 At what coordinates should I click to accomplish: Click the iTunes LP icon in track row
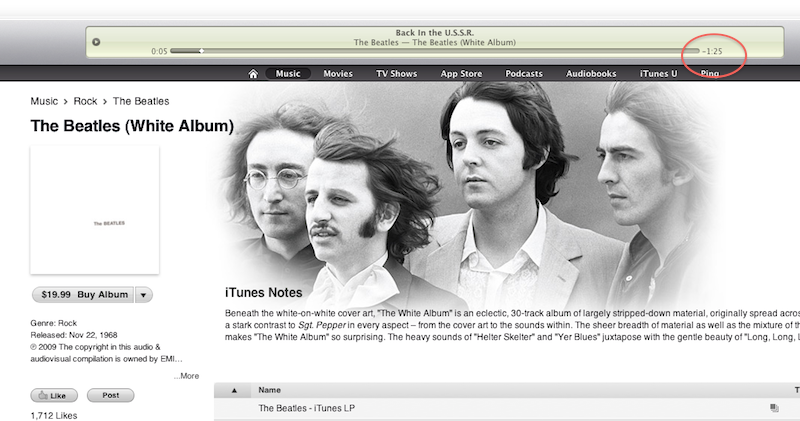(x=774, y=408)
